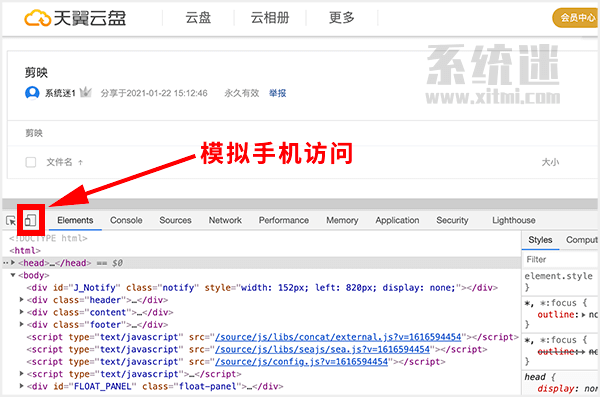Select the DOCTYPE html line

pos(48,238)
